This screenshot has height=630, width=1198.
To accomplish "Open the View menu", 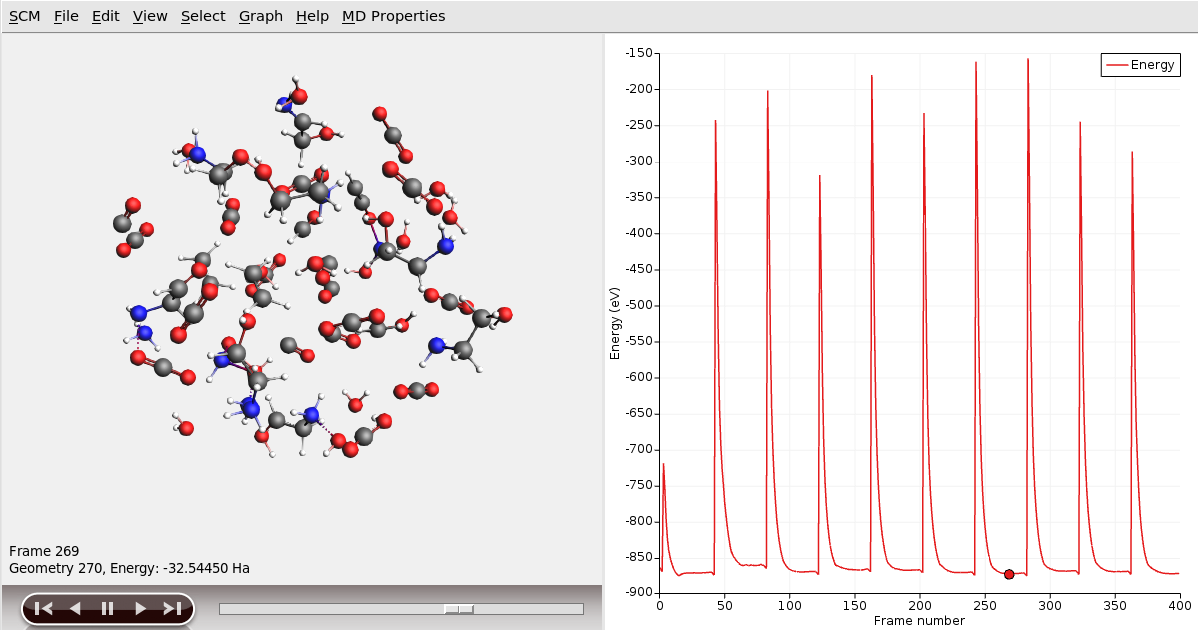I will pos(150,16).
